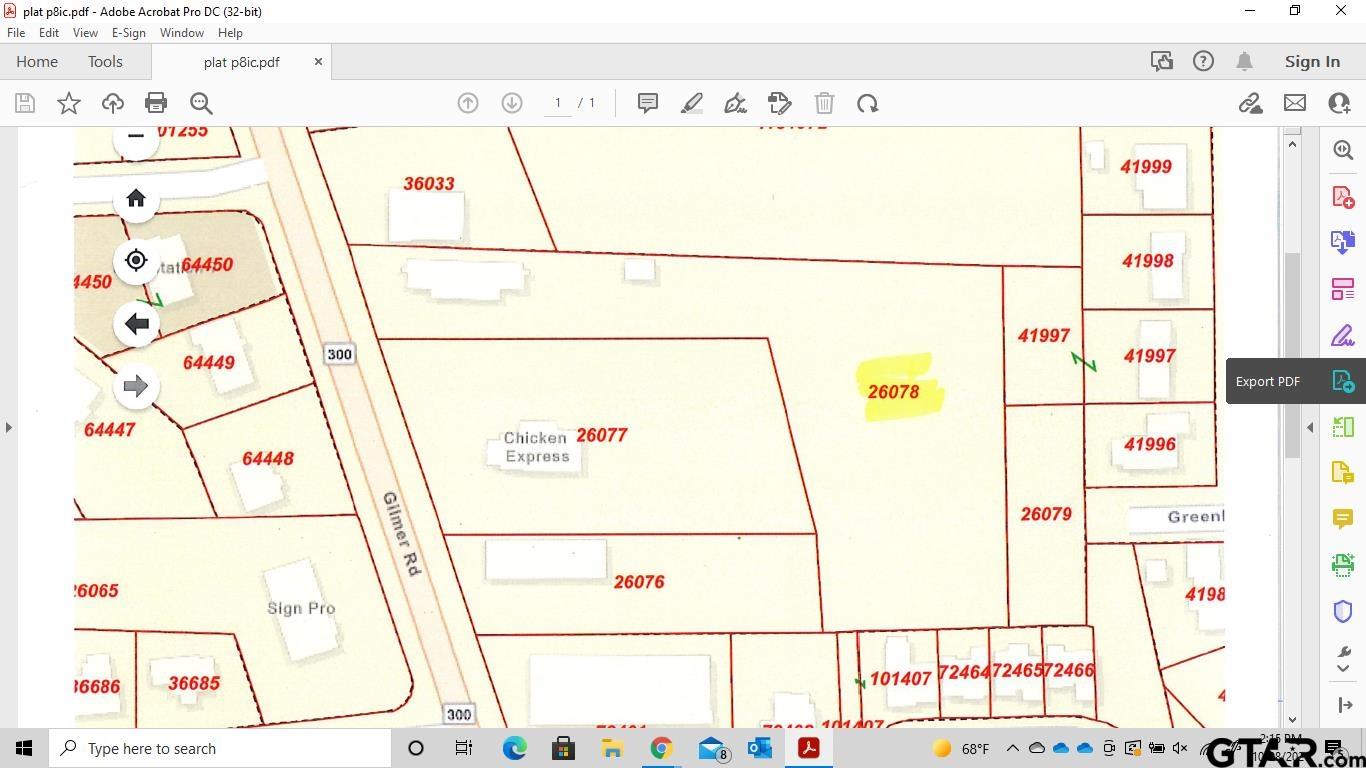Show hidden system tray icons chevron

[x=1012, y=748]
